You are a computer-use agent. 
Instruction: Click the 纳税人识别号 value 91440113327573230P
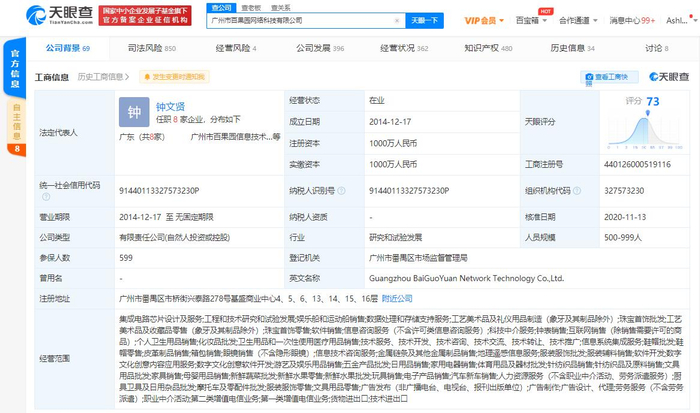[409, 191]
